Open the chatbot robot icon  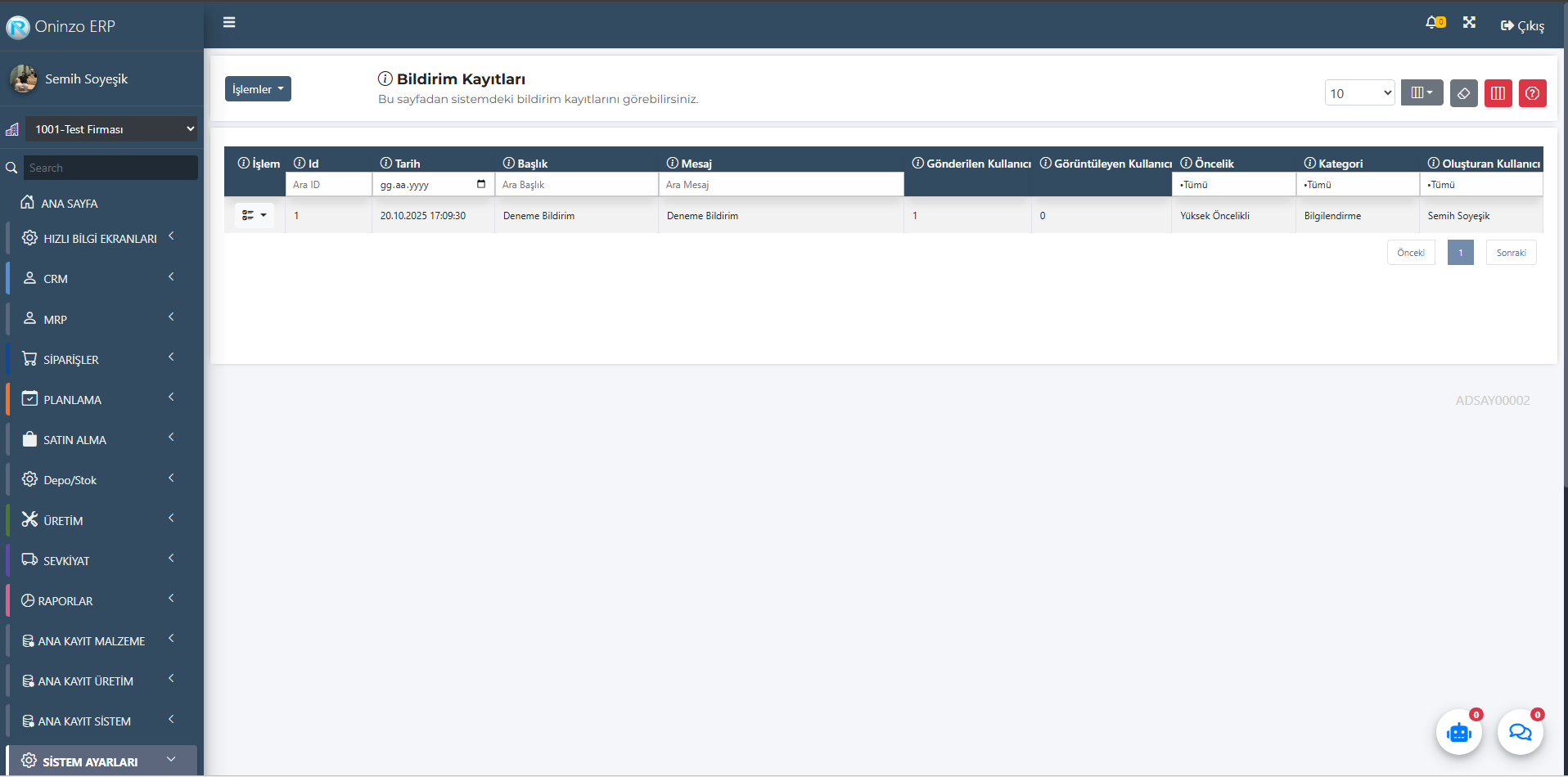1458,732
